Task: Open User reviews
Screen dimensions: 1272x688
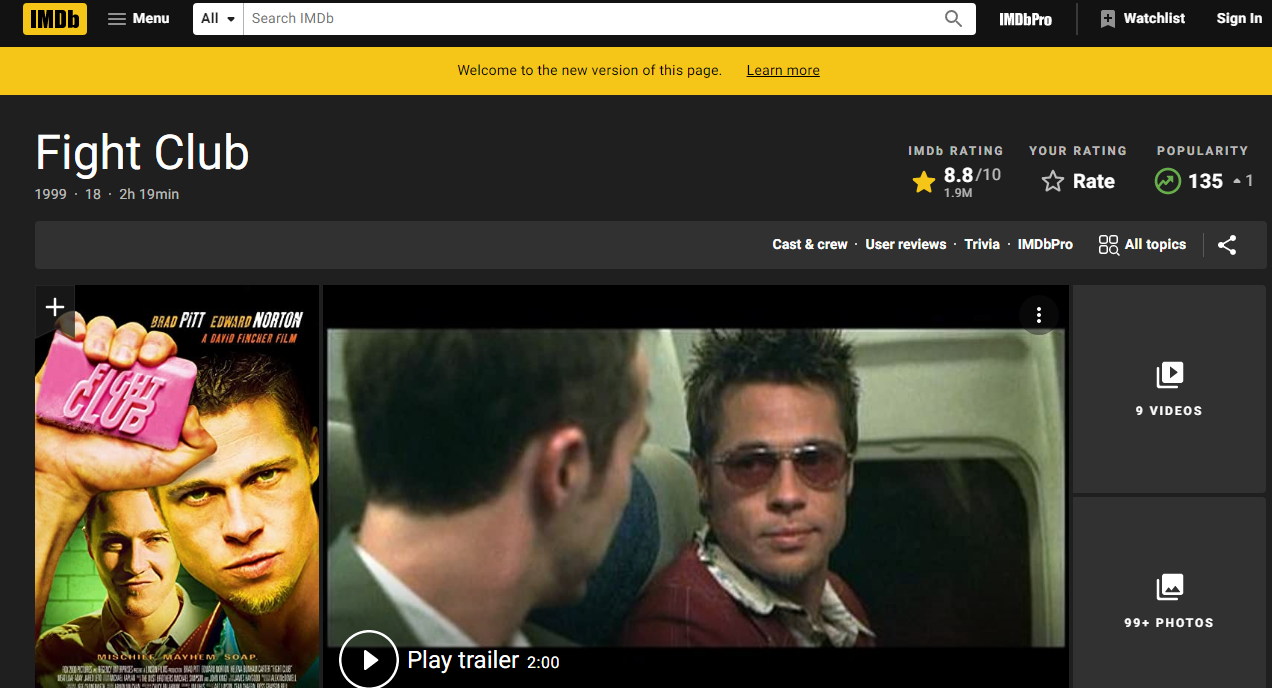Action: pos(906,244)
